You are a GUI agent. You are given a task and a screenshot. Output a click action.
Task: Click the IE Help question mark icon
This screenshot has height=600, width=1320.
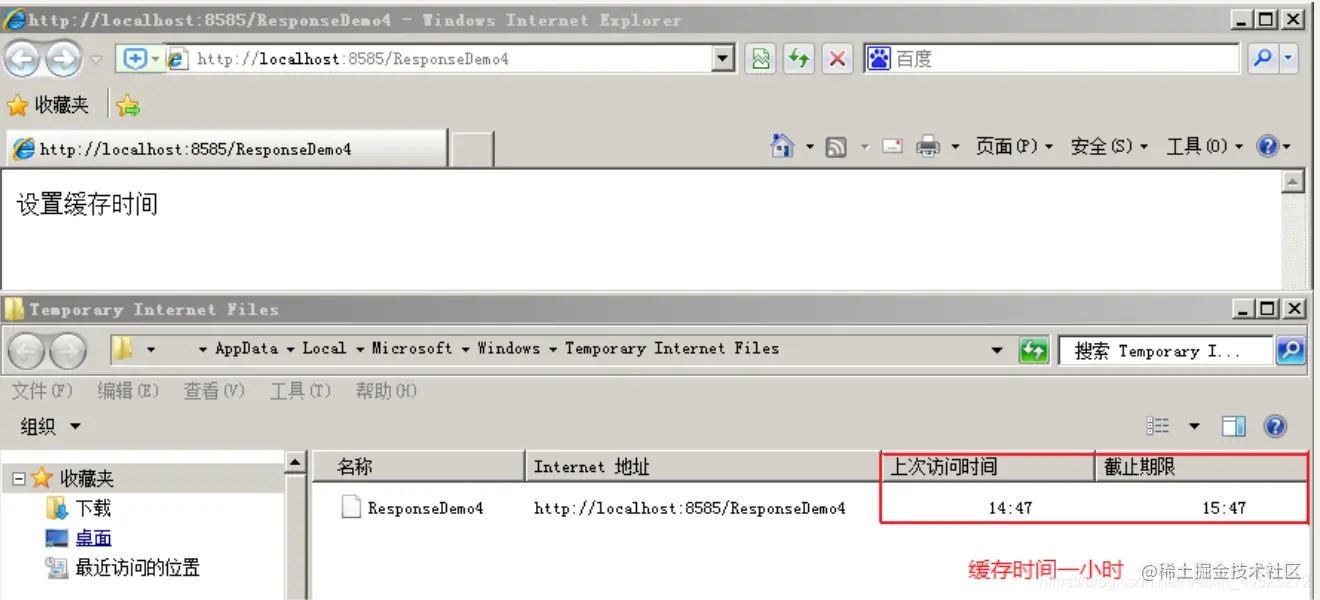1268,147
